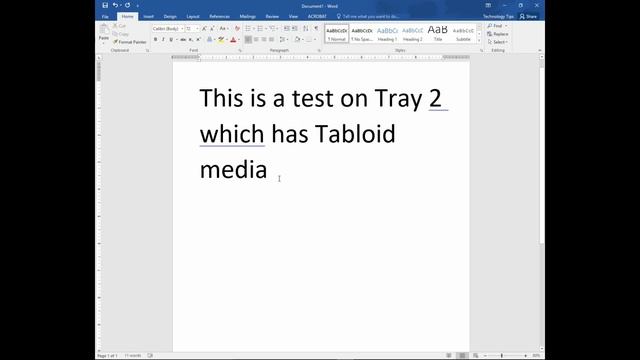Viewport: 640px width, 360px height.
Task: Sort the selected text
Action: (306, 29)
